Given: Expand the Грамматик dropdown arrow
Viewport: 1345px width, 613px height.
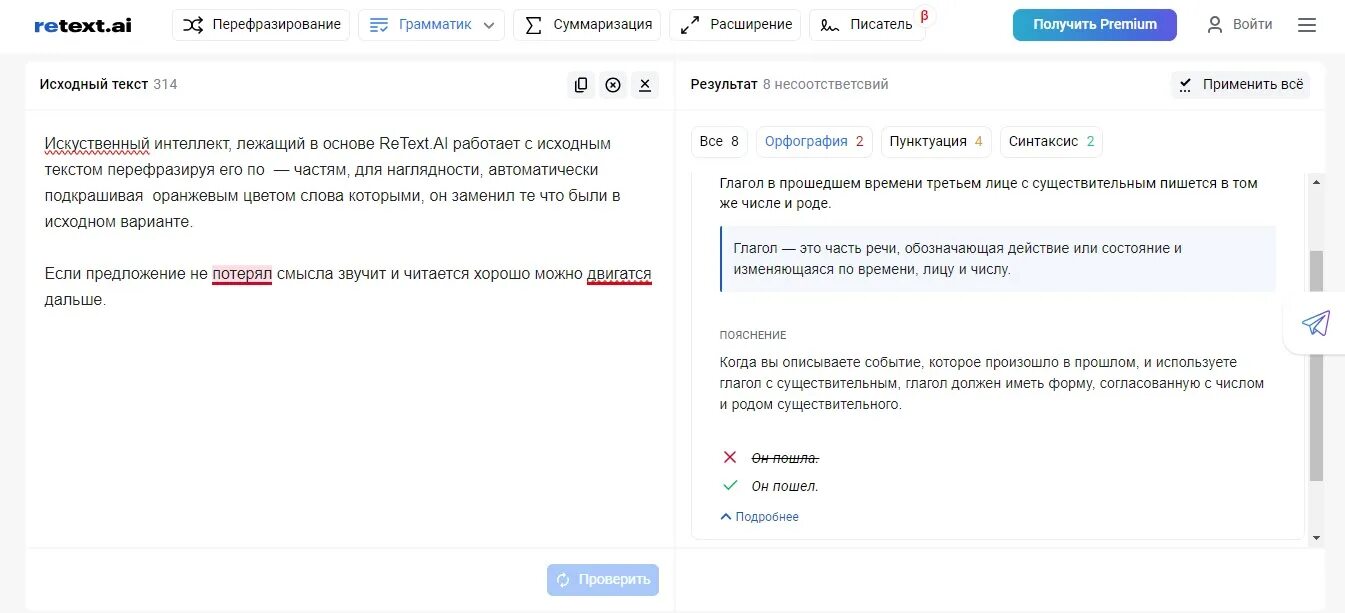Looking at the screenshot, I should 489,25.
